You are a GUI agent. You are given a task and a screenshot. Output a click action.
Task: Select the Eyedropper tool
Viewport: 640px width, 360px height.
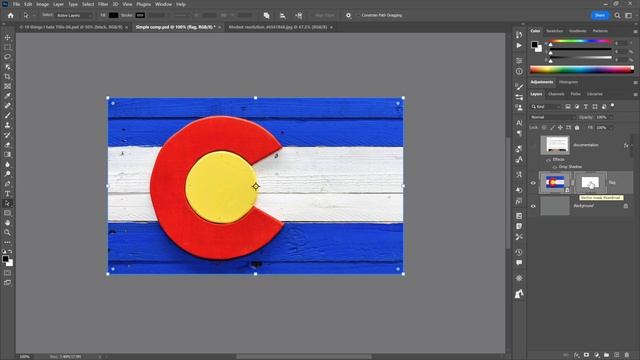[x=7, y=96]
